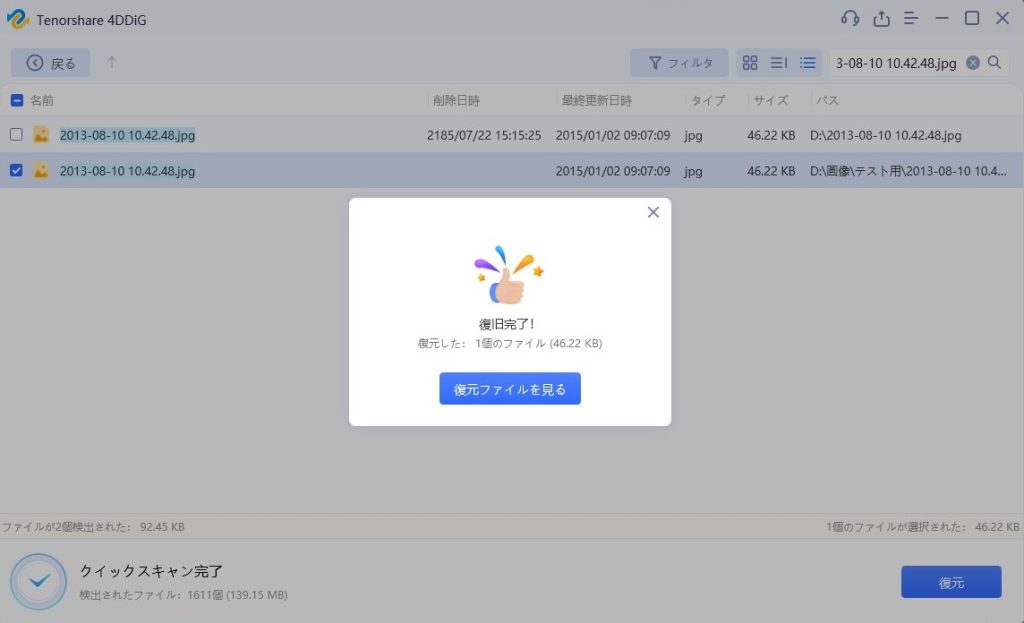Image resolution: width=1024 pixels, height=623 pixels.
Task: Check the first 2013-08-10 10.42.48.jpg file
Action: [16, 135]
